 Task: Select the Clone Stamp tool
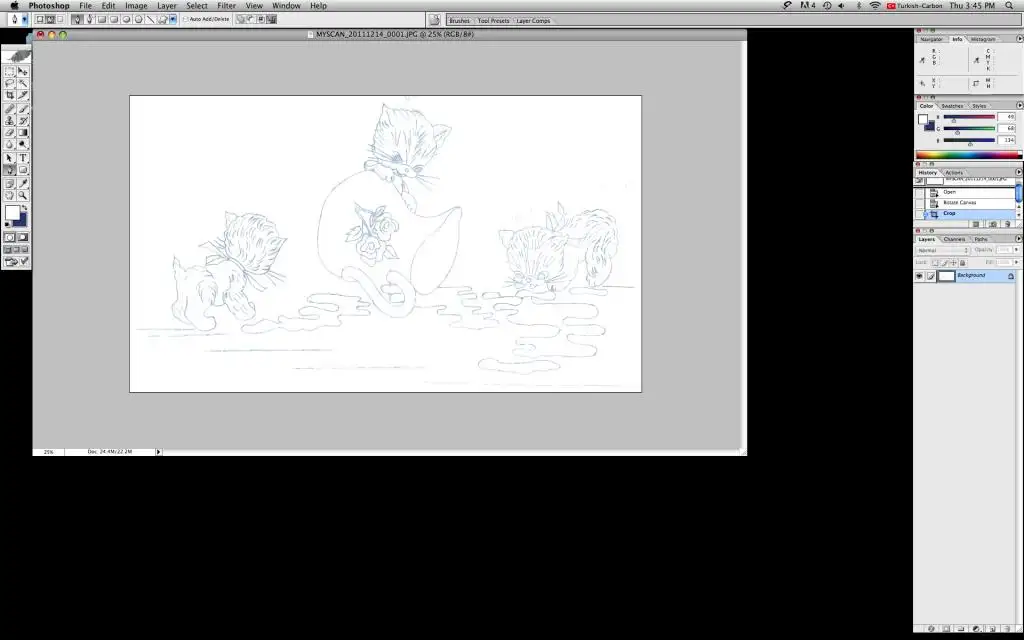coord(10,120)
